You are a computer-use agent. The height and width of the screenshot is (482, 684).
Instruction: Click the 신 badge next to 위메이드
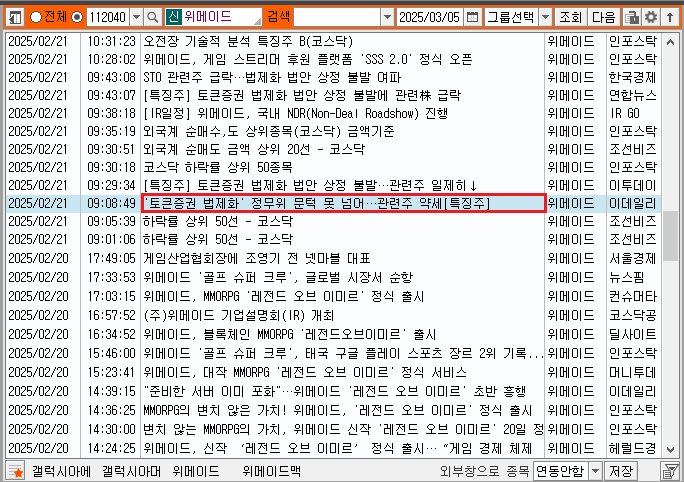[x=173, y=17]
